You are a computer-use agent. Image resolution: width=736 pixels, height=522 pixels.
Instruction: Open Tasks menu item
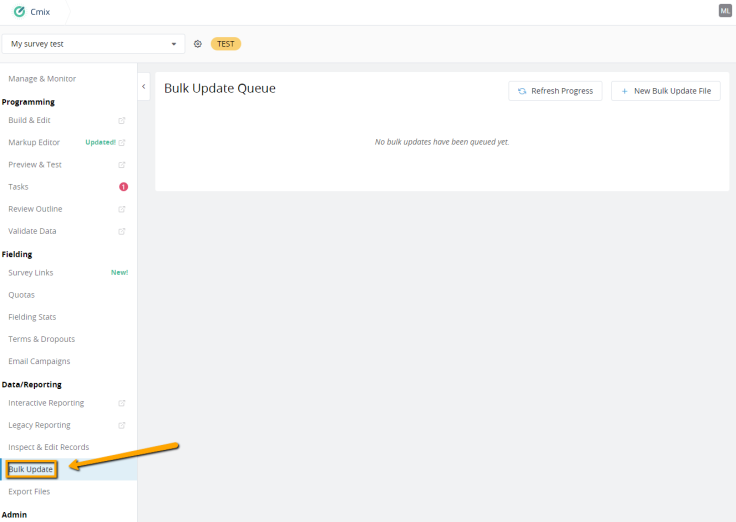18,187
